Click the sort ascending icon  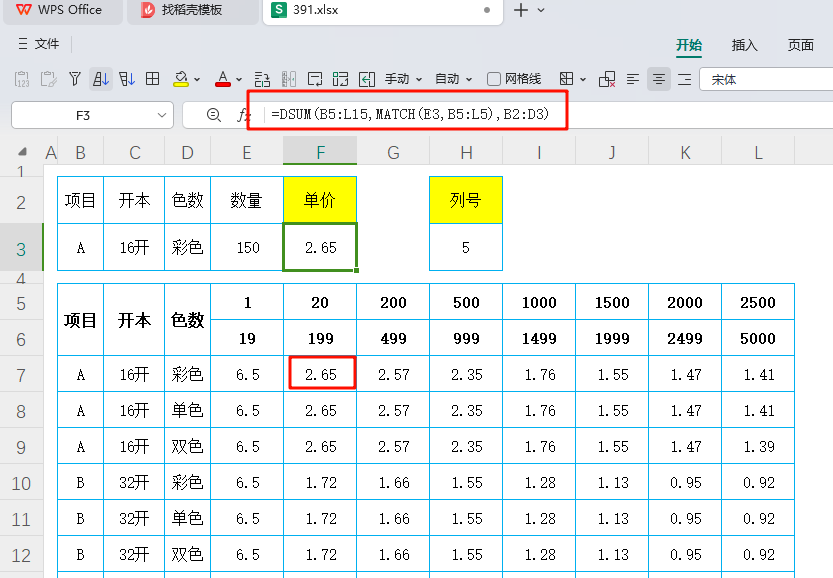point(101,79)
